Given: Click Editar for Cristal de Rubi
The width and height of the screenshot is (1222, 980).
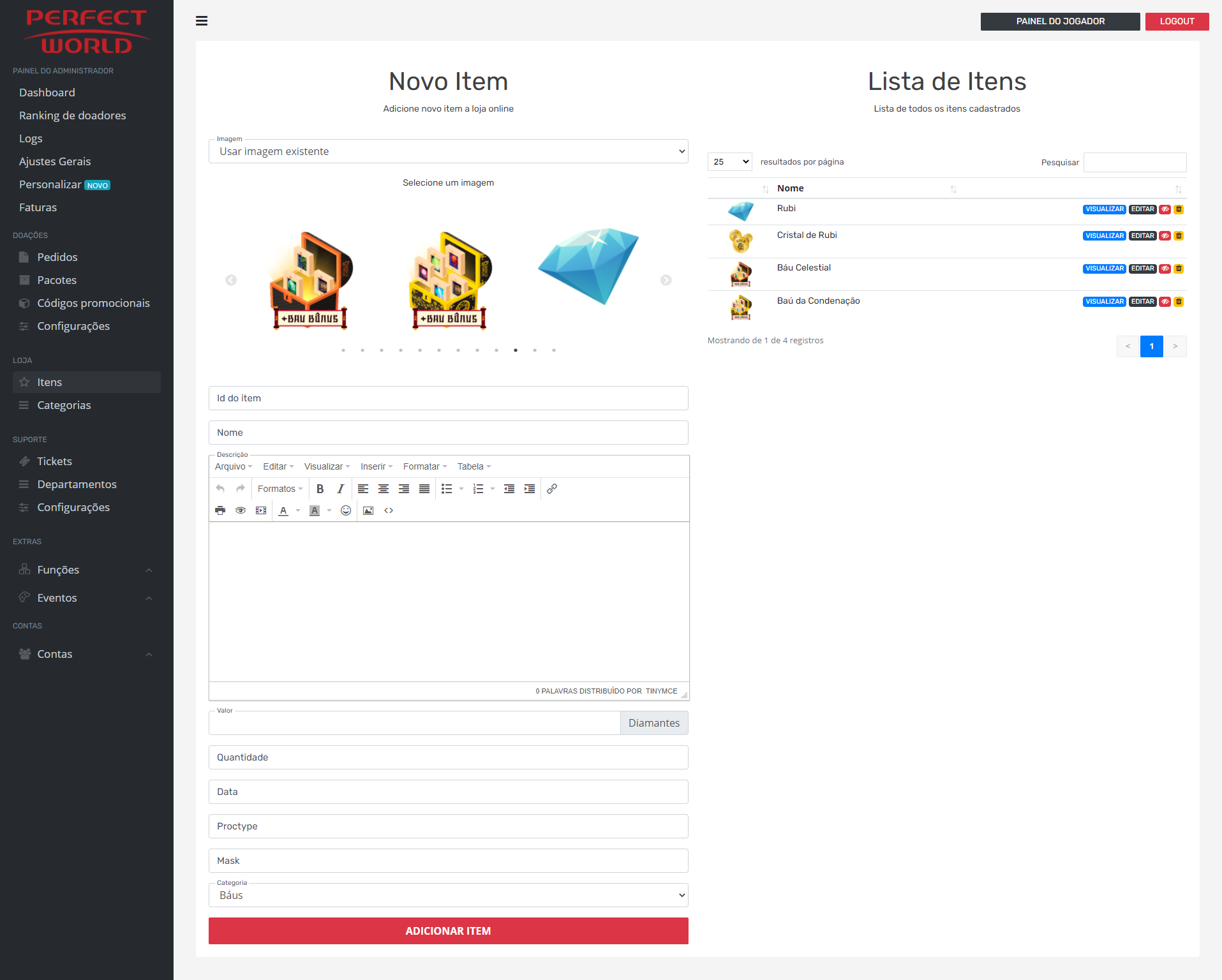Looking at the screenshot, I should [1142, 236].
